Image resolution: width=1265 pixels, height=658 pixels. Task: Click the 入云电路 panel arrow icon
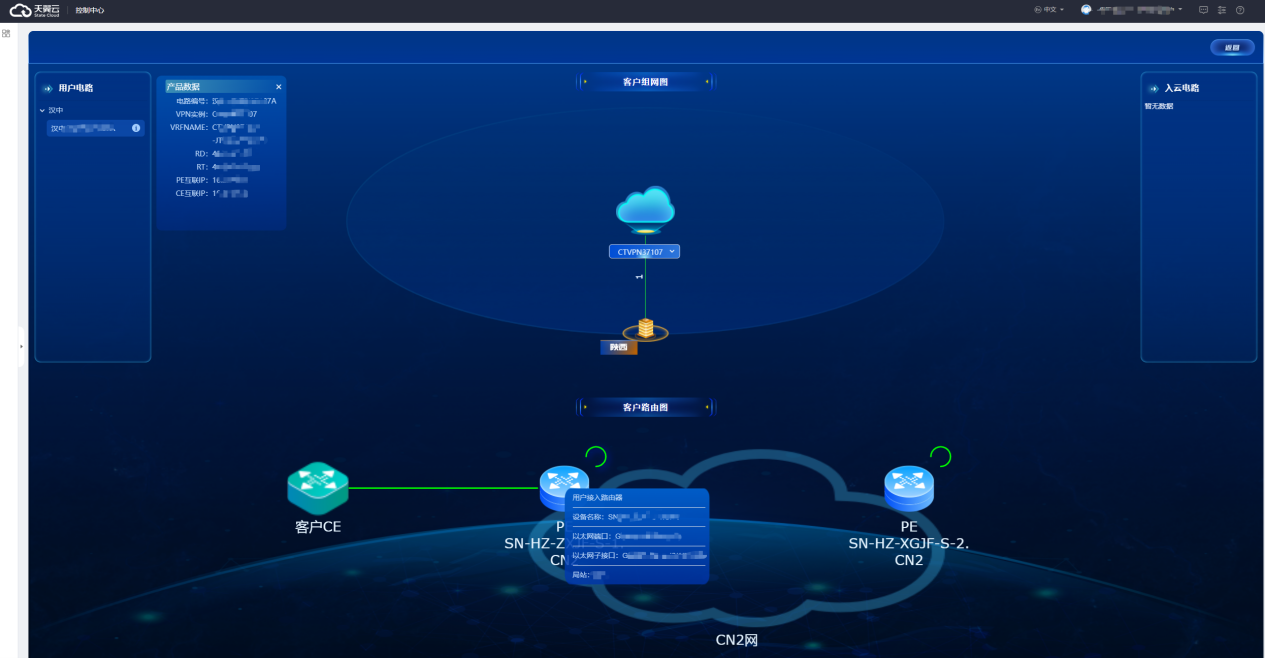click(x=1153, y=88)
